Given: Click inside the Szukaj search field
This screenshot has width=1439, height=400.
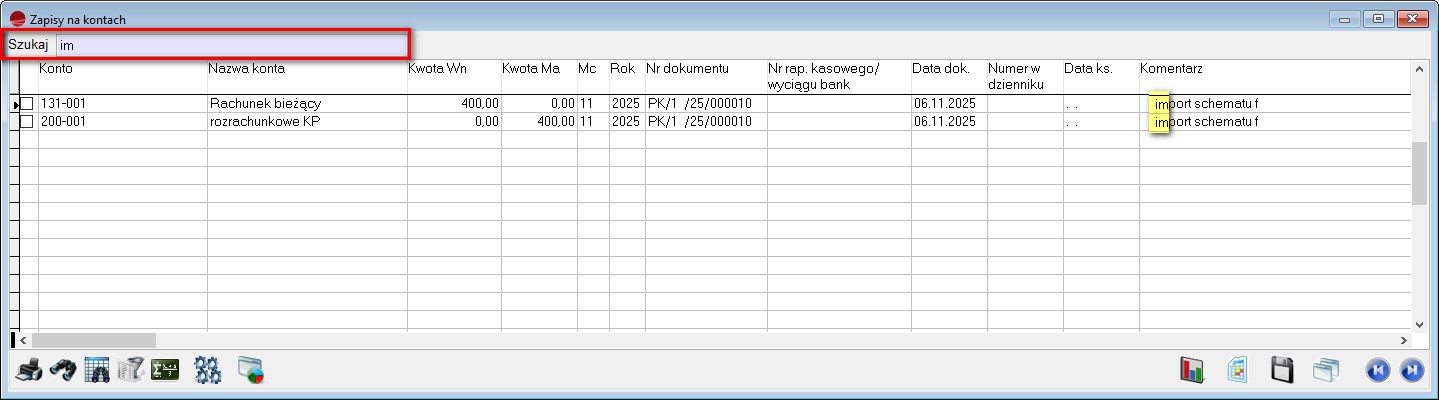Looking at the screenshot, I should (x=230, y=45).
